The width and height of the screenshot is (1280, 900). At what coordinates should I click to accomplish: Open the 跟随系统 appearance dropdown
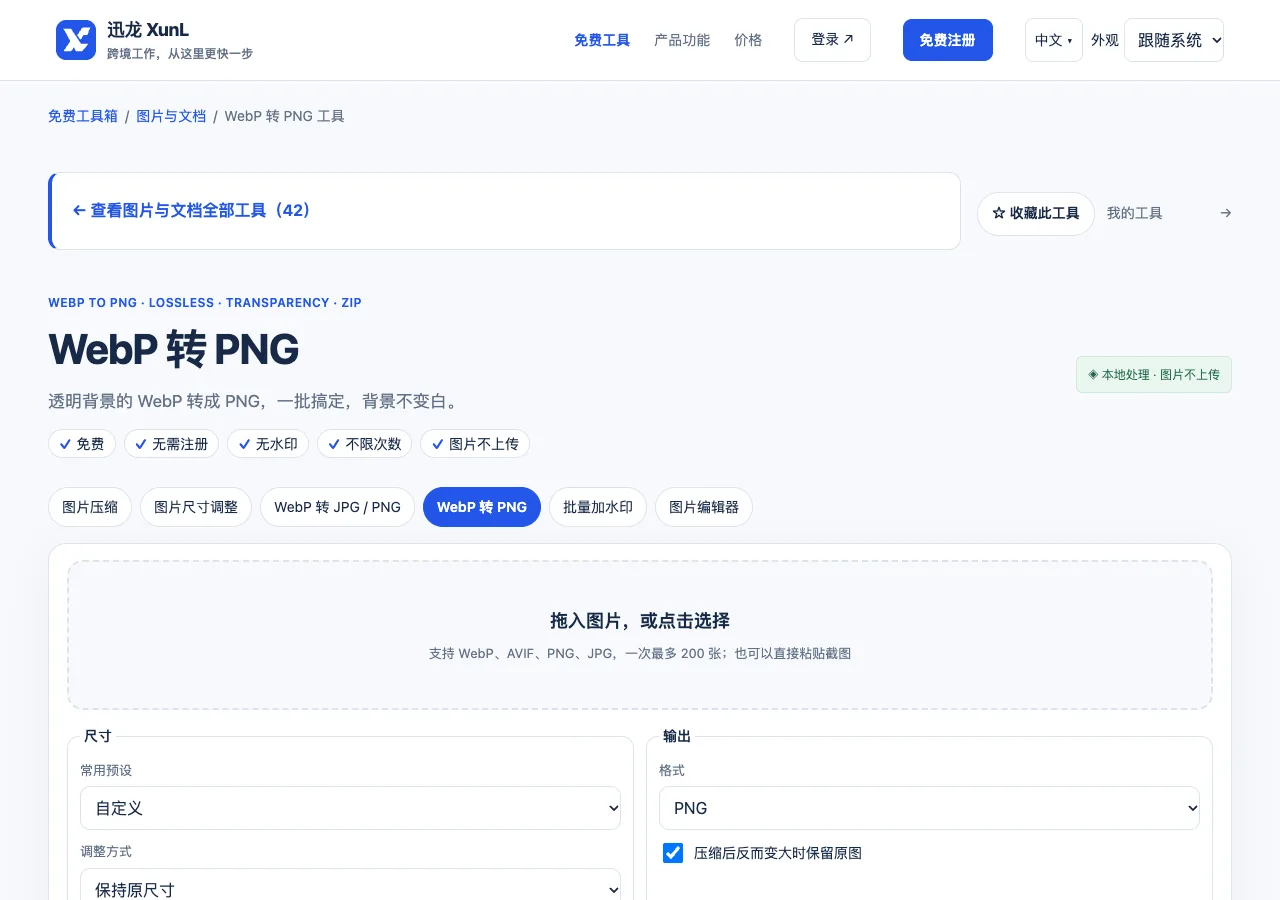click(x=1174, y=40)
